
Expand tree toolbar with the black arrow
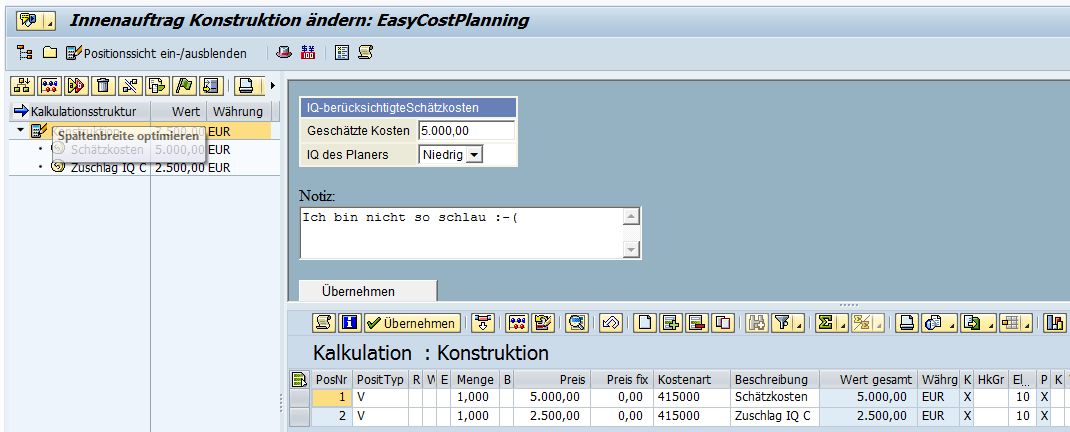[273, 85]
